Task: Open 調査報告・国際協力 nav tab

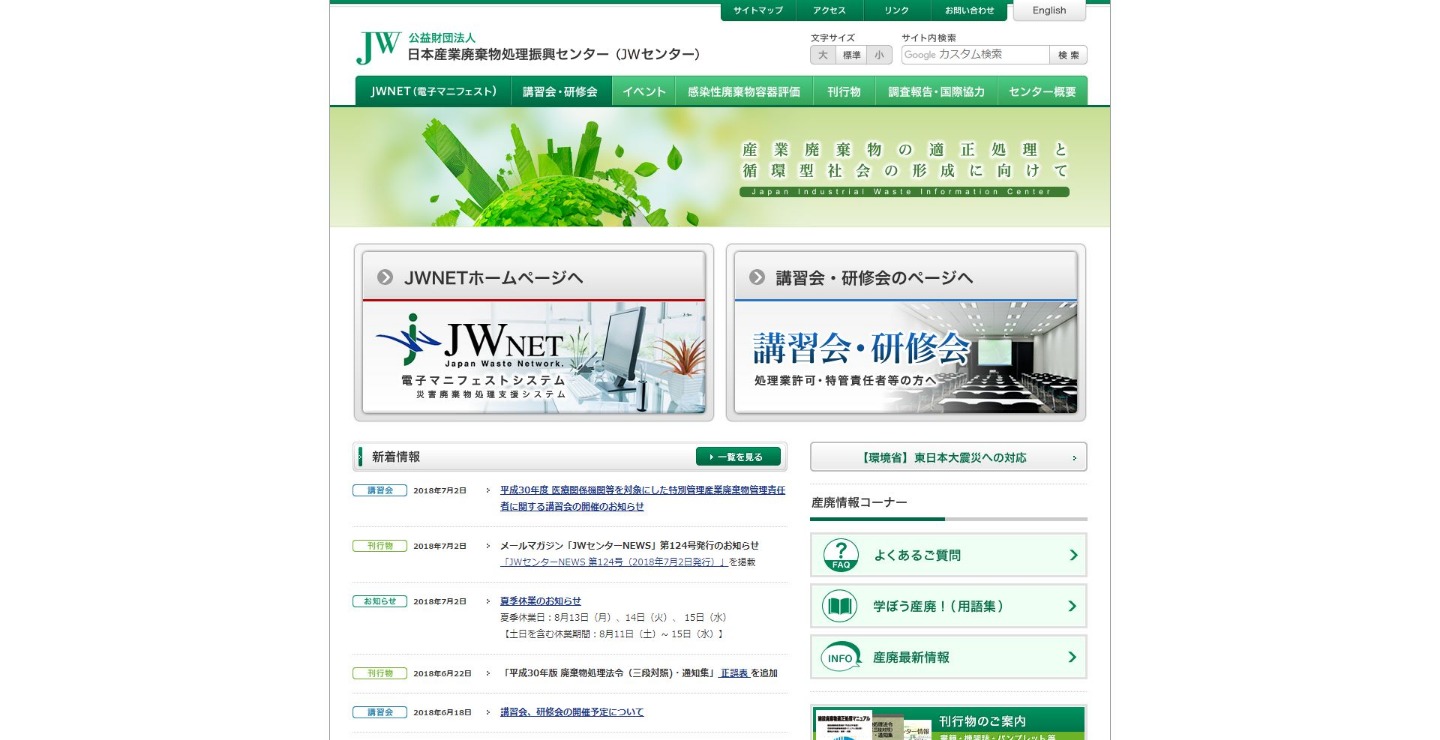Action: [x=936, y=91]
